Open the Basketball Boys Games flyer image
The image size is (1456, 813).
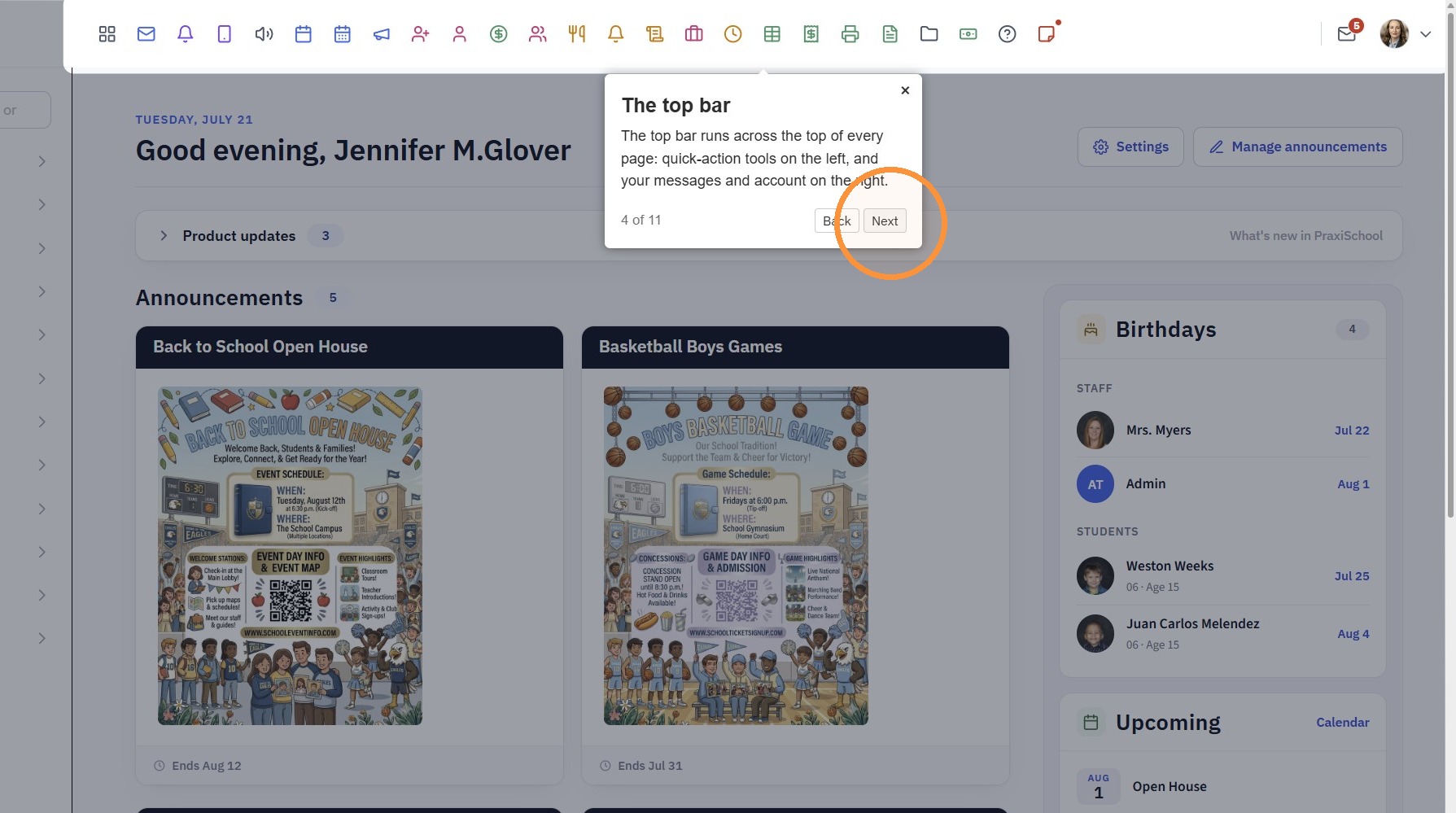pyautogui.click(x=736, y=556)
